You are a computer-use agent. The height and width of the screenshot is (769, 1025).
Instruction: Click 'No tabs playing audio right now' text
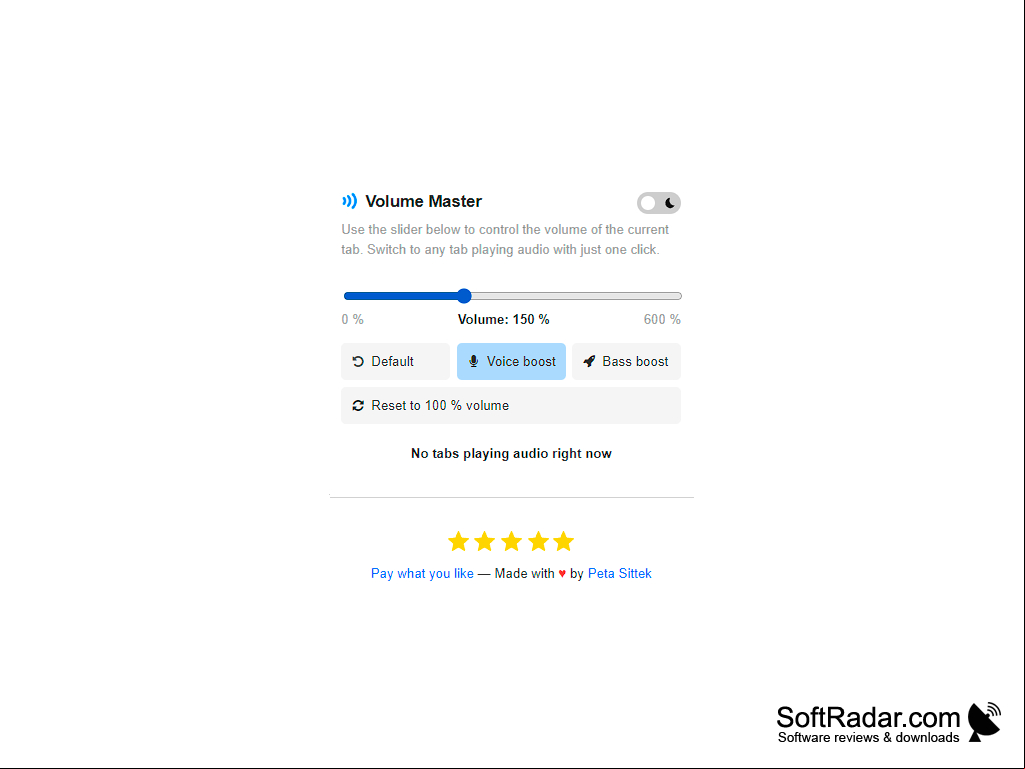[511, 453]
